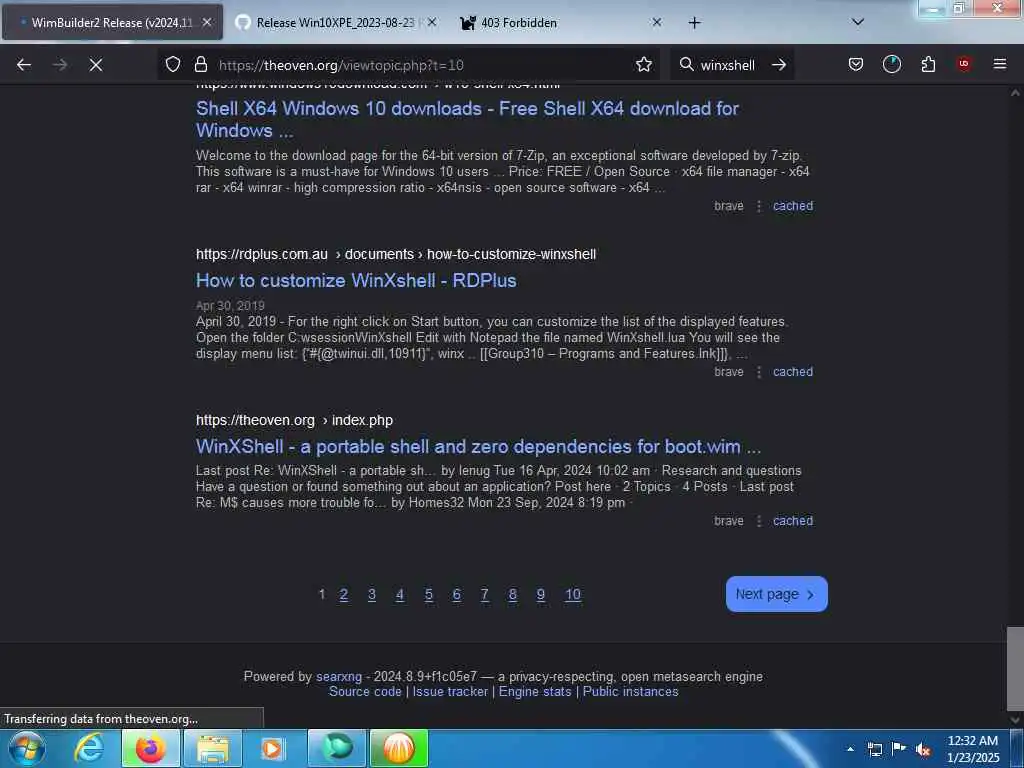Open the Issue tracker footer link
1024x768 pixels.
click(x=450, y=692)
